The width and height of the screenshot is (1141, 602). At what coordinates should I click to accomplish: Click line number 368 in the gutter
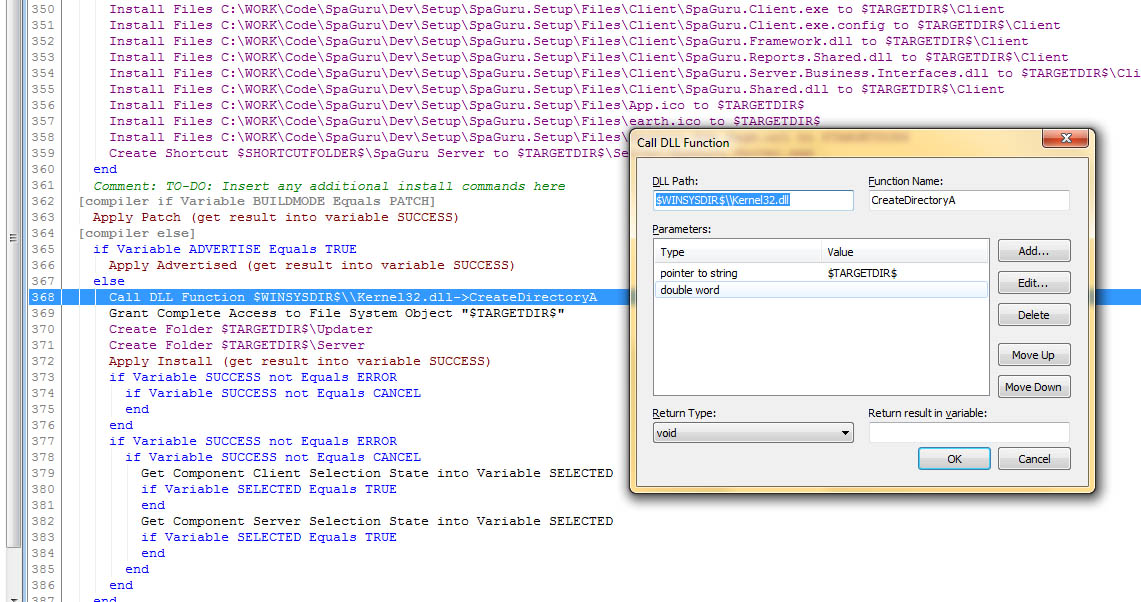pos(43,297)
